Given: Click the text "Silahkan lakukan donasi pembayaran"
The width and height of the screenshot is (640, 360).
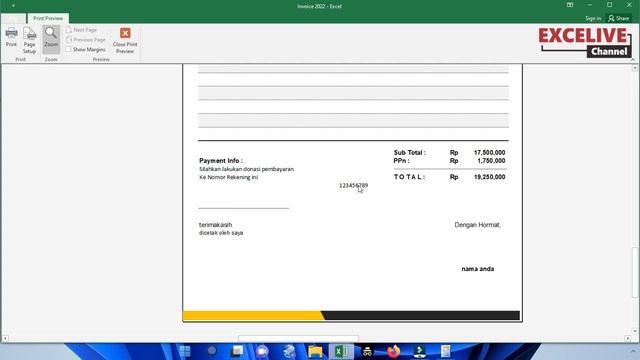Looking at the screenshot, I should coord(247,169).
